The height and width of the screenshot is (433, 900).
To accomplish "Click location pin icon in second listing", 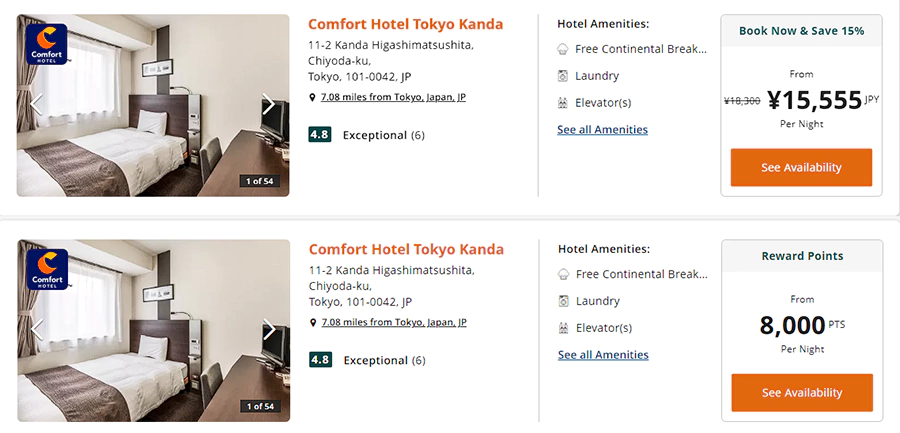I will tap(313, 323).
